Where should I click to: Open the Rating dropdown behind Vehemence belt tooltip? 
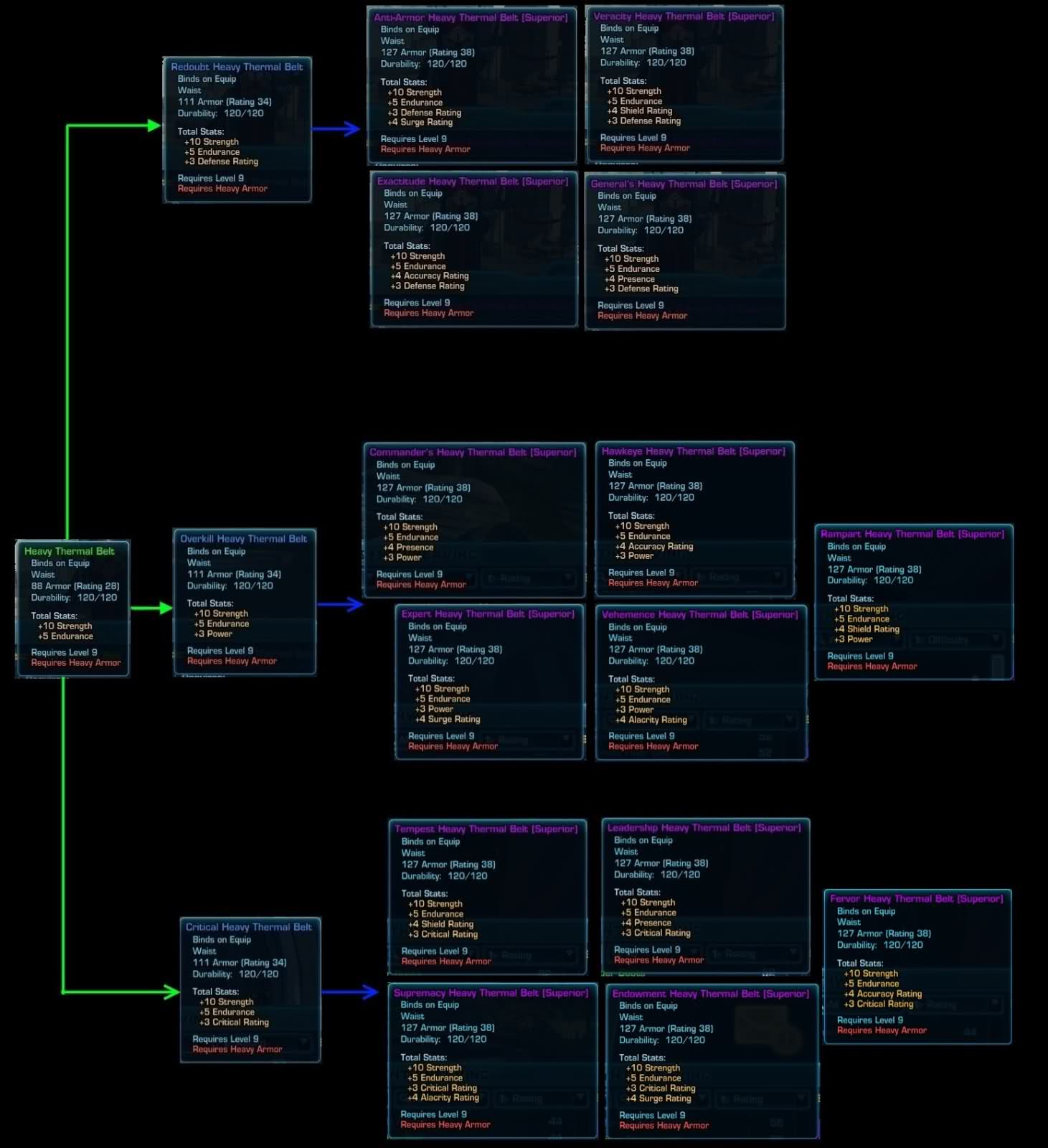[x=749, y=720]
